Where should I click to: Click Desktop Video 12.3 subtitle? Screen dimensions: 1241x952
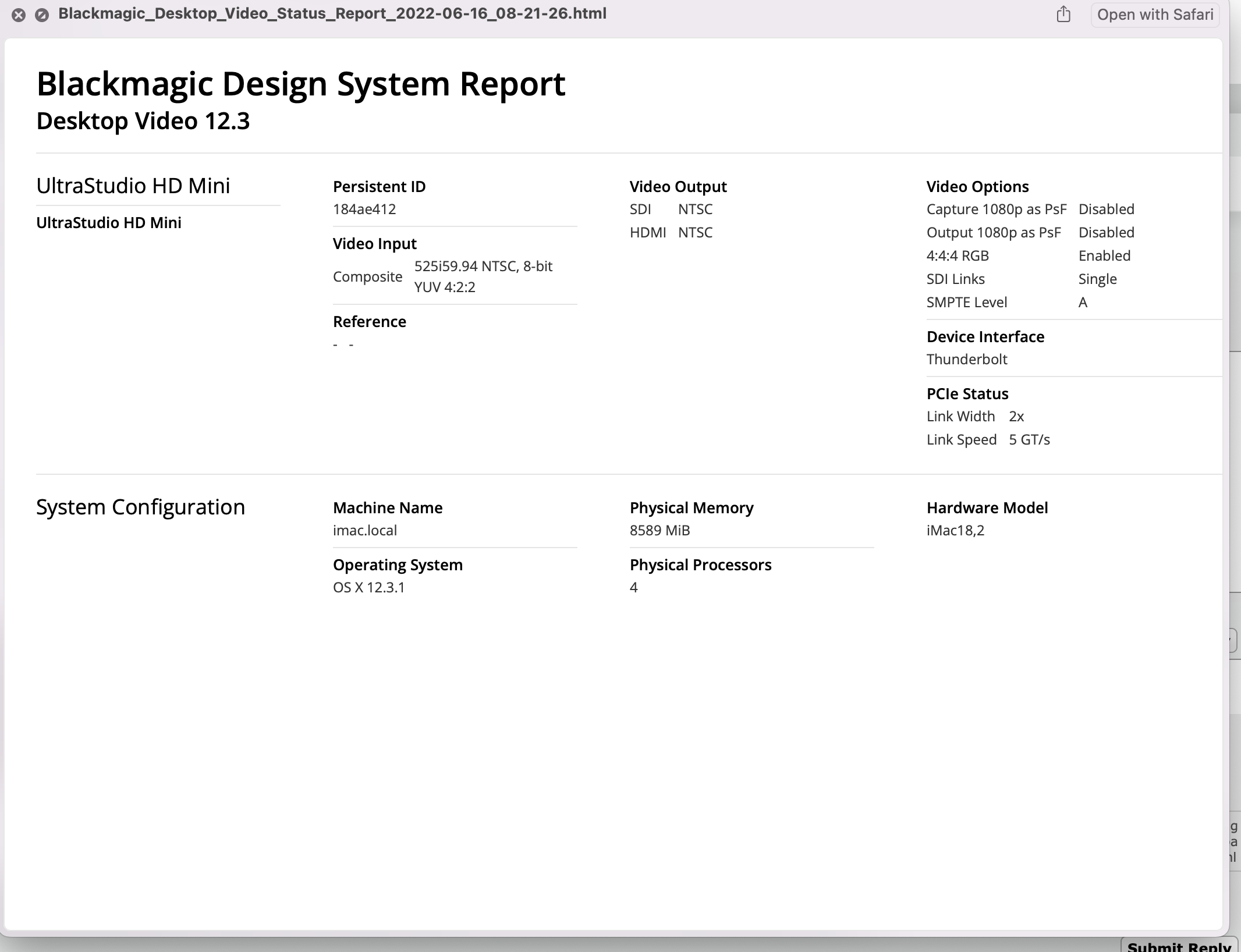pos(143,121)
